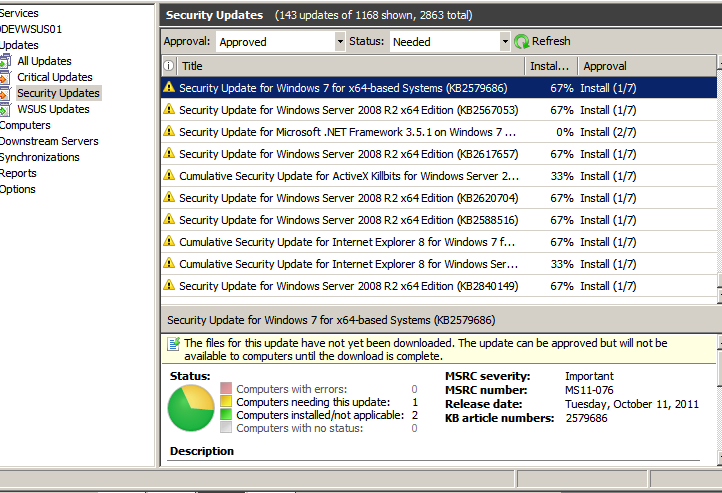Screen dimensions: 722x493
Task: Select the Updates parent node
Action: tap(19, 45)
